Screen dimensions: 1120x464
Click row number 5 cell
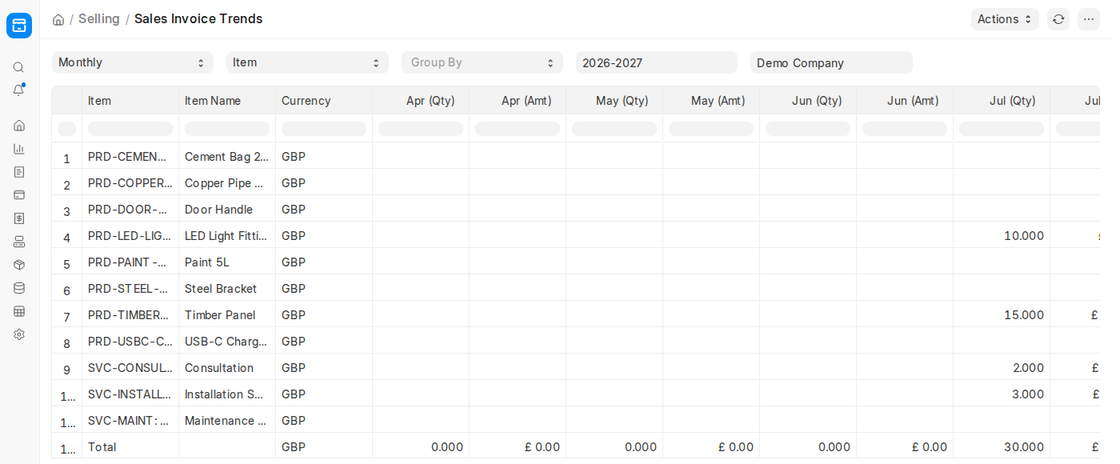point(66,263)
